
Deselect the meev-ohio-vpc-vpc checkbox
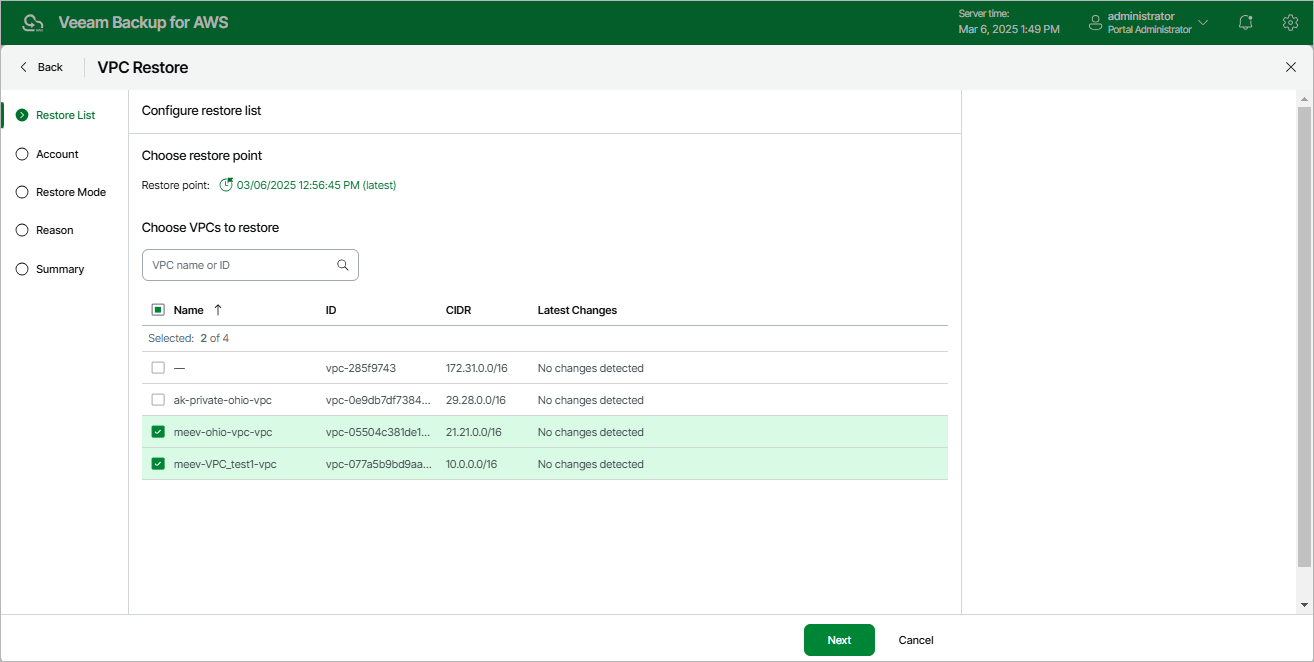(157, 431)
